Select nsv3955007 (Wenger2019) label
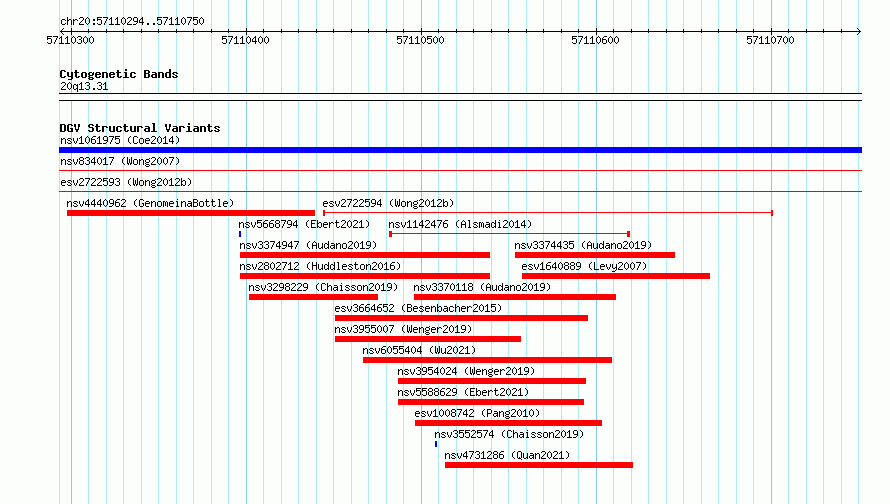890x504 pixels. point(404,329)
